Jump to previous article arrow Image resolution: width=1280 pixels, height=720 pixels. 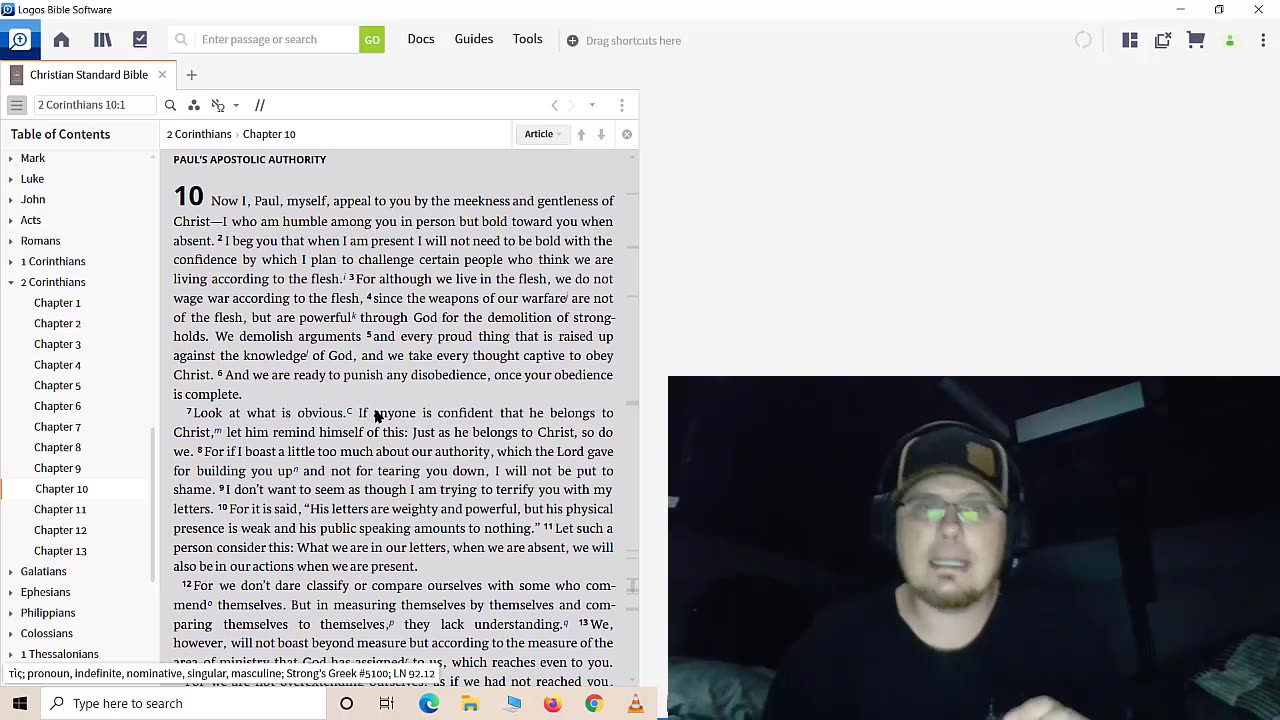(x=581, y=134)
